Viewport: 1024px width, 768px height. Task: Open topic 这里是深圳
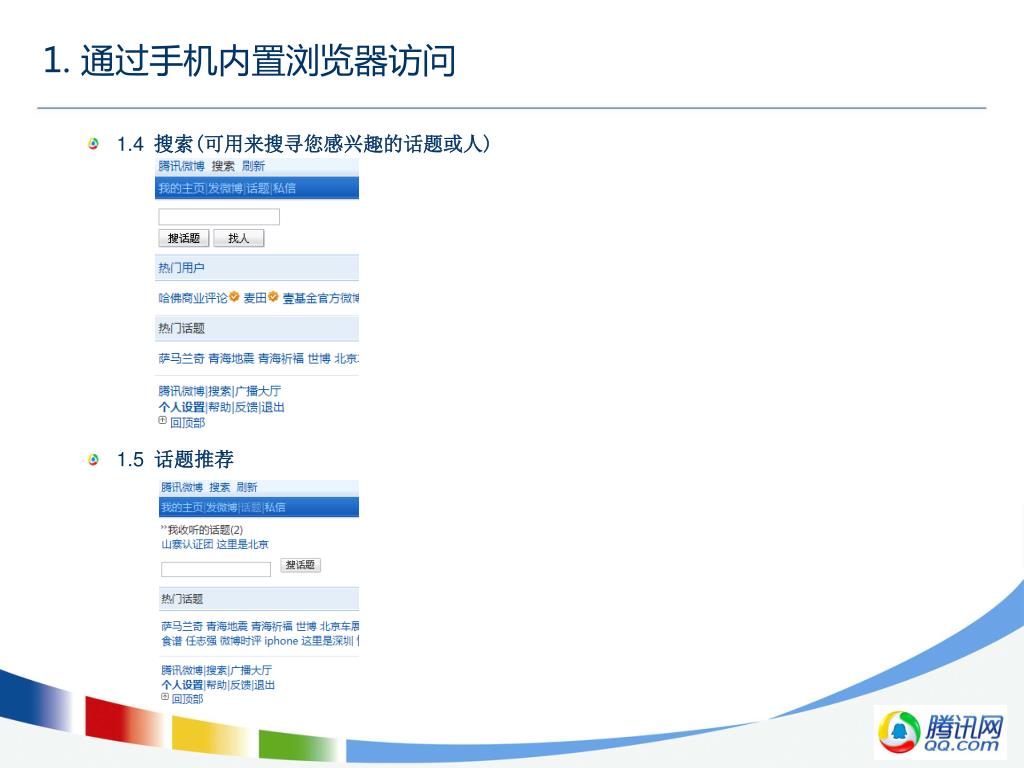point(327,641)
